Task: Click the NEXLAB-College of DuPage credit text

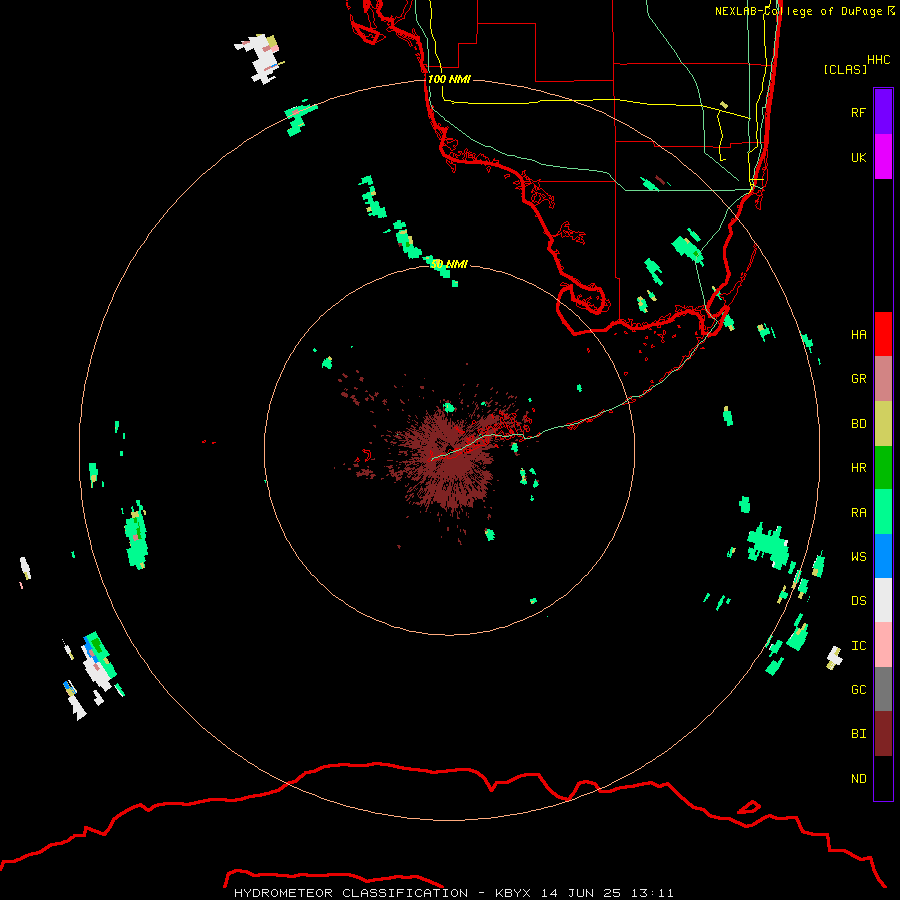Action: (x=799, y=11)
